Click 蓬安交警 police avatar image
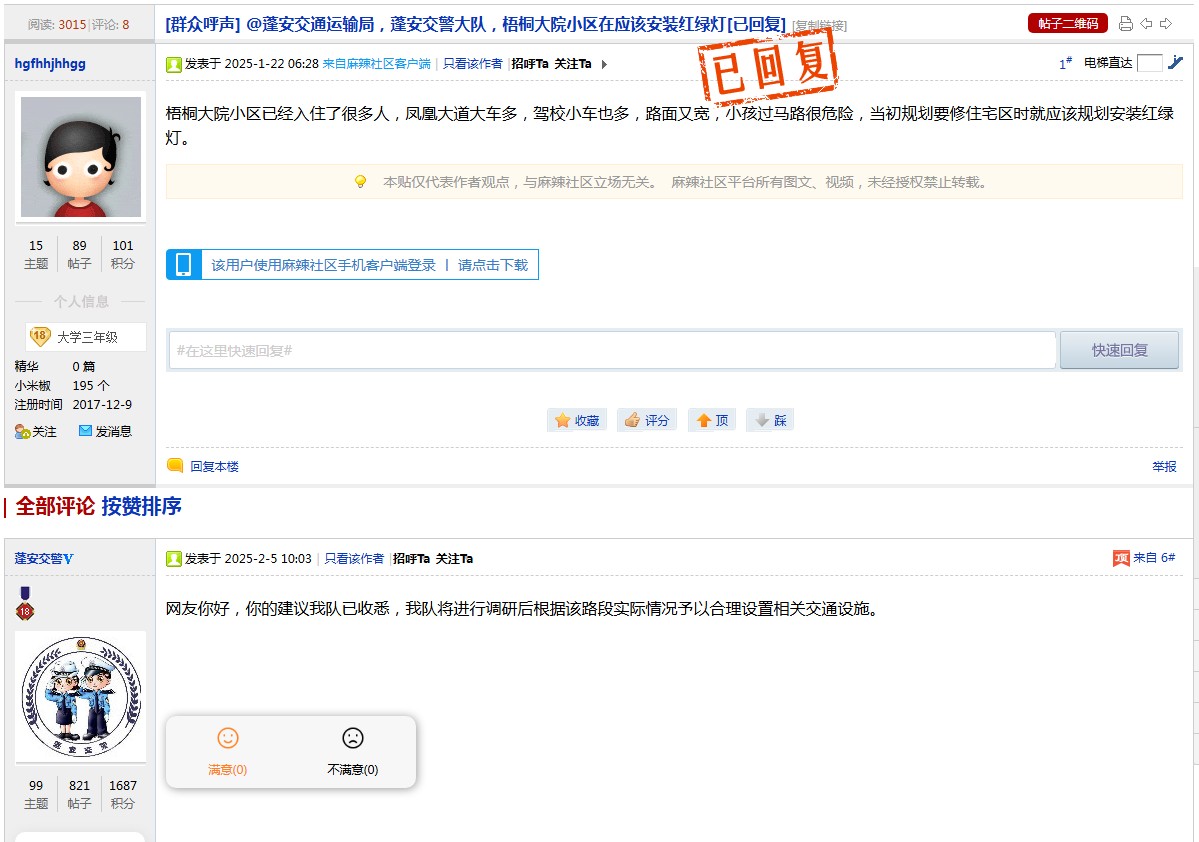 (81, 696)
